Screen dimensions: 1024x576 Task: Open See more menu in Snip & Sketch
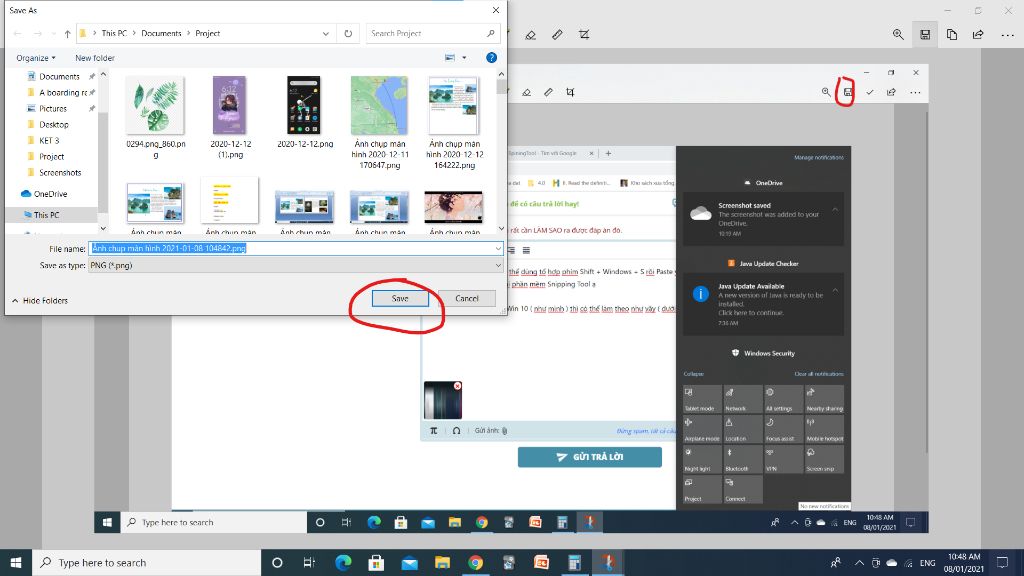(x=1008, y=35)
